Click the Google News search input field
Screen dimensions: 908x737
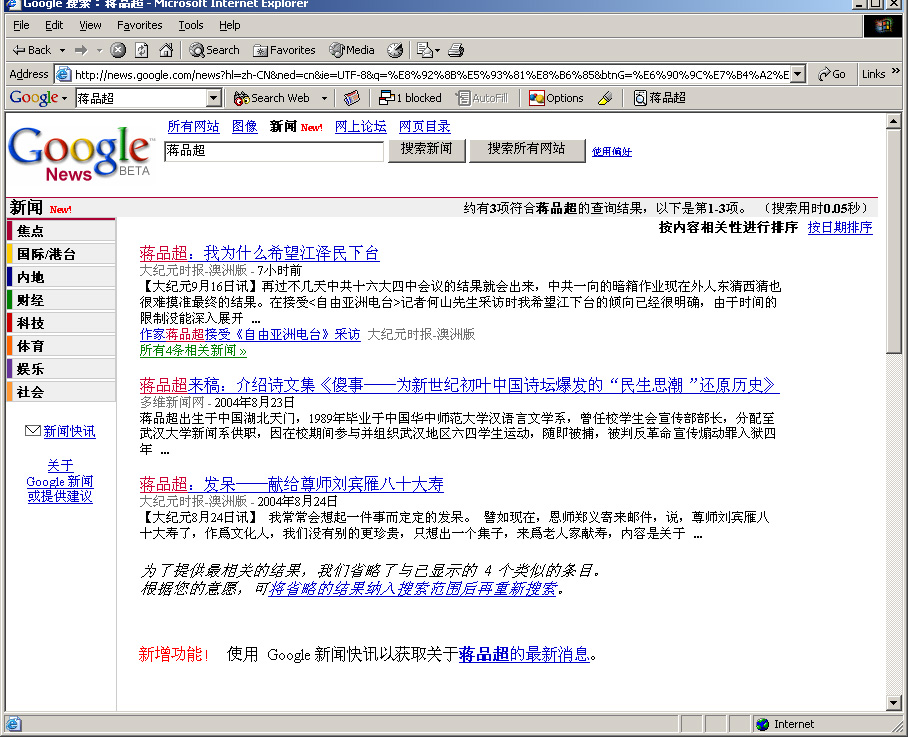click(x=274, y=151)
